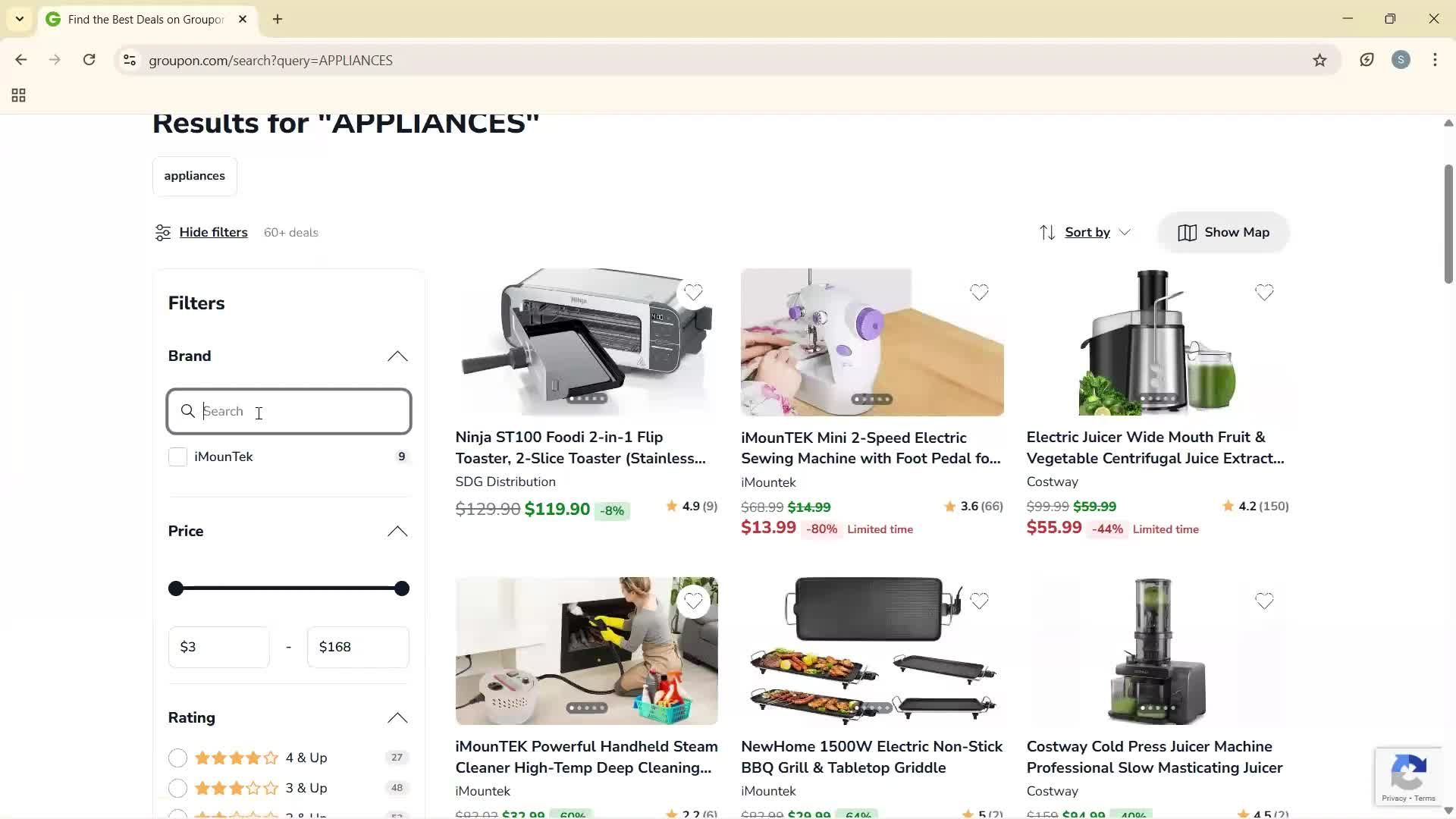Select the 3 & Up rating option
This screenshot has height=819, width=1456.
(x=177, y=789)
